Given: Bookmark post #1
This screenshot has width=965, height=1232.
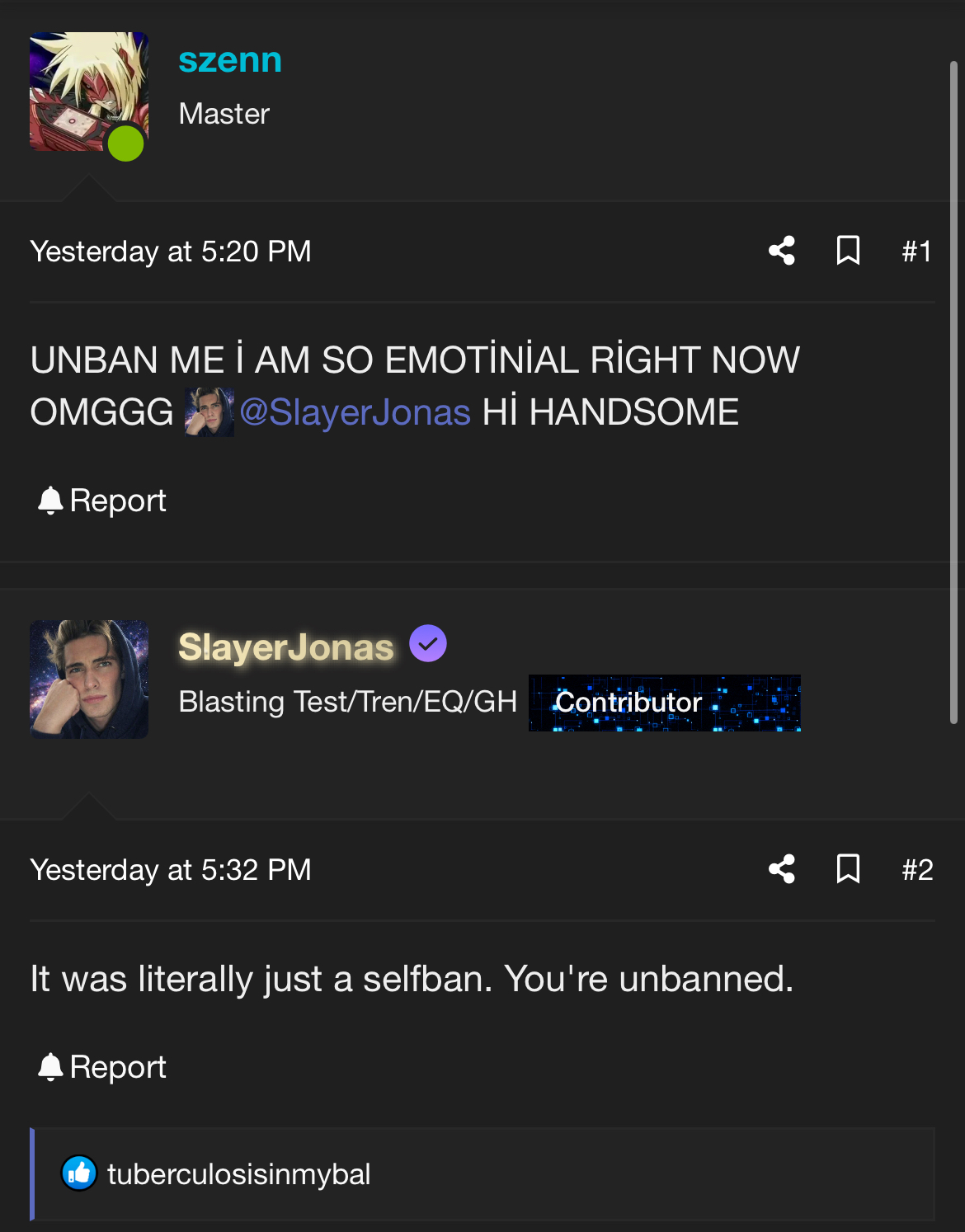Looking at the screenshot, I should coord(848,251).
